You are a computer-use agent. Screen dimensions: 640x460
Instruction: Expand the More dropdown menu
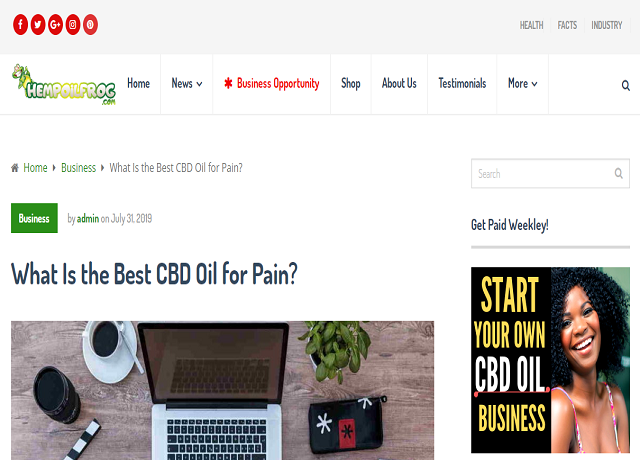pos(522,84)
